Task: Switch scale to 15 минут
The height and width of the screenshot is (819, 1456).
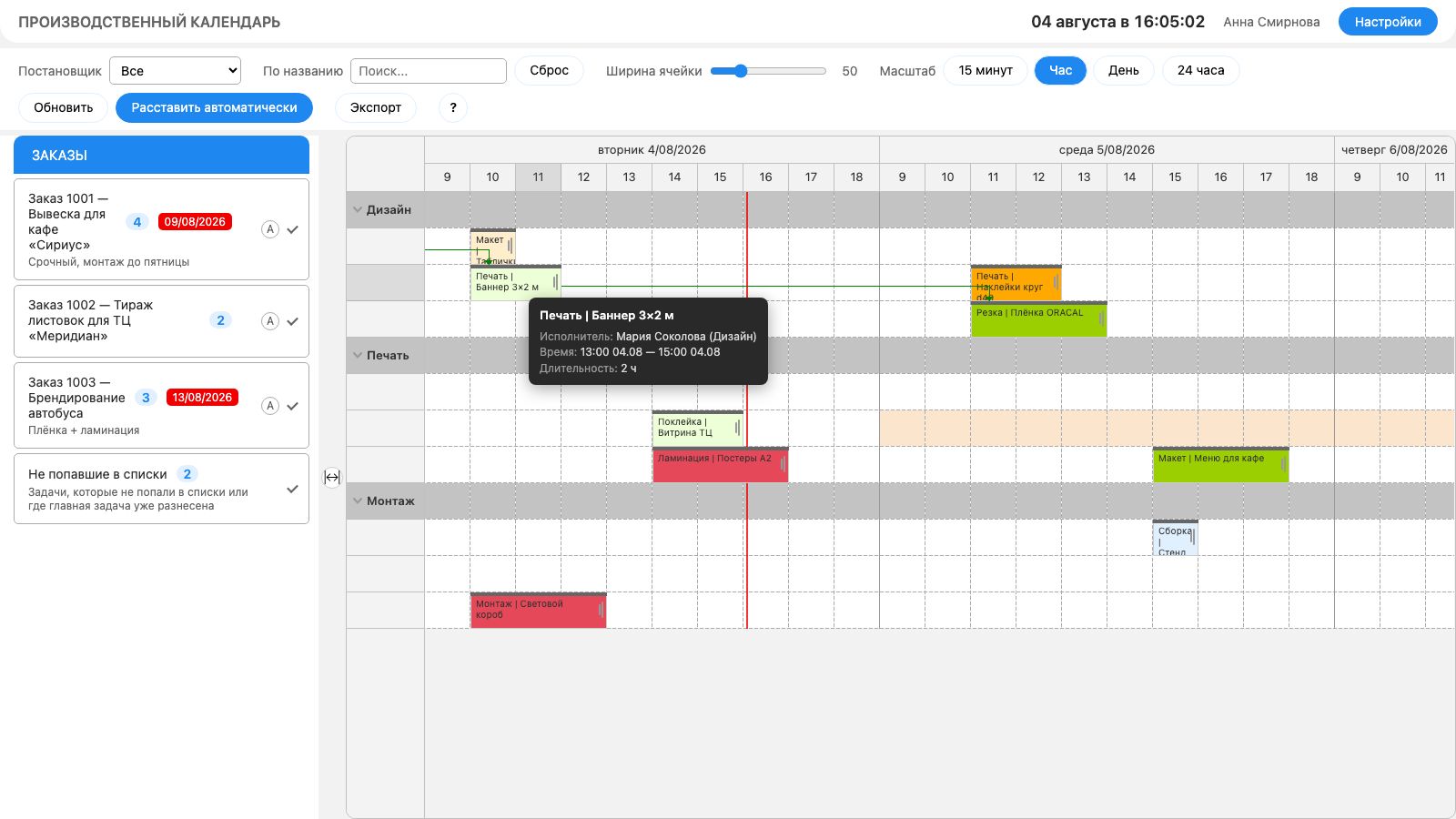Action: 986,70
